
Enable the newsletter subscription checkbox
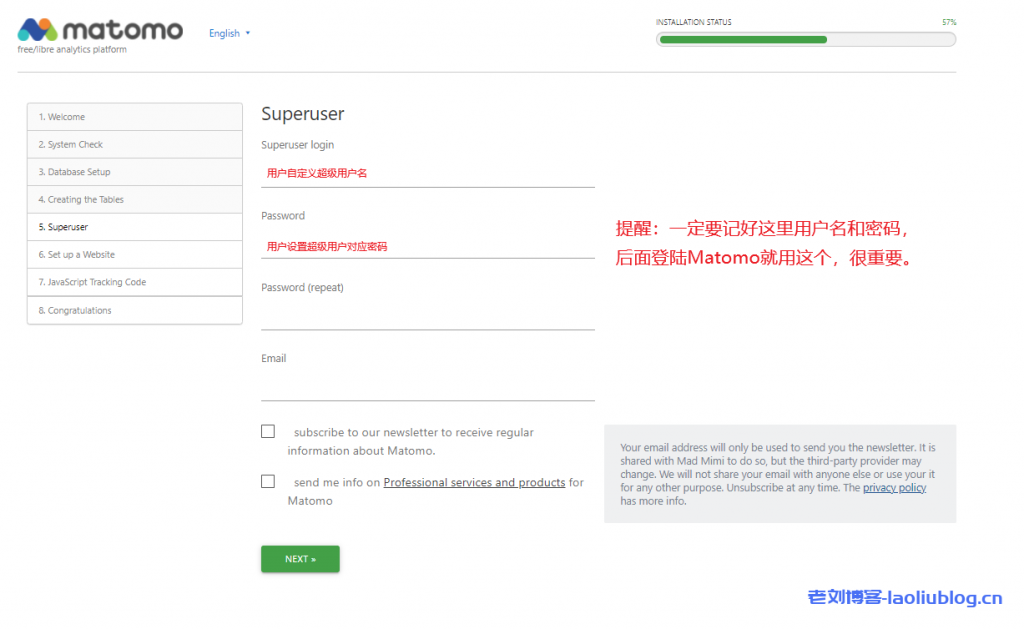click(268, 431)
